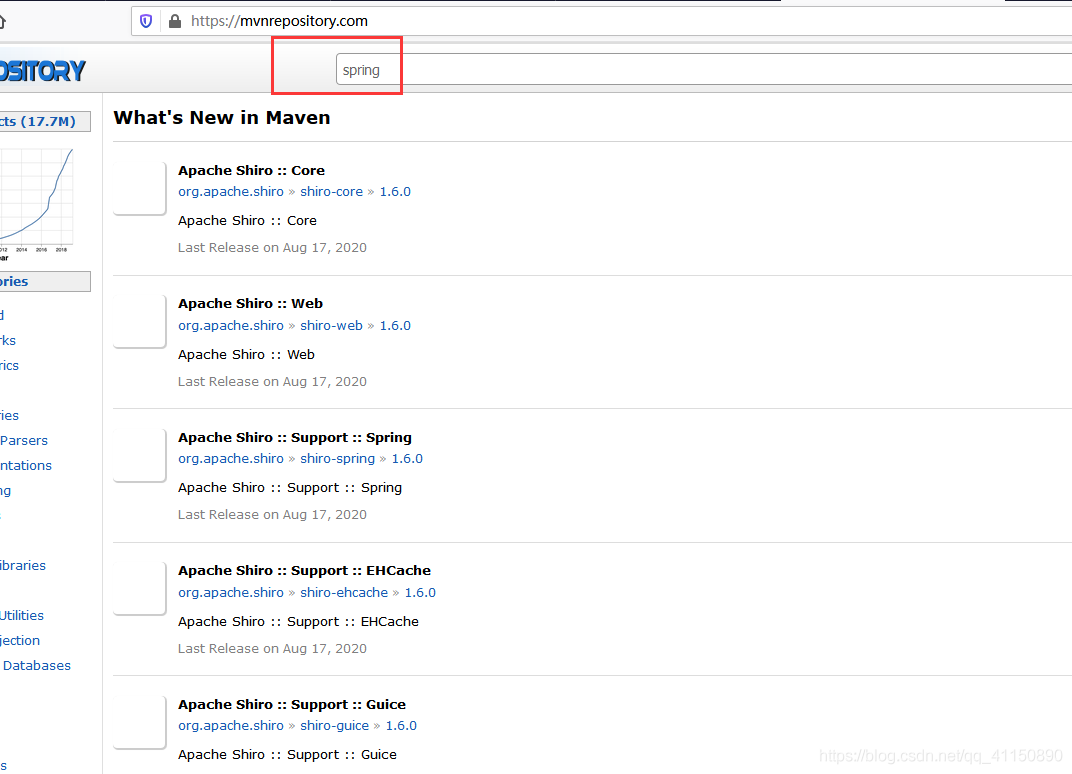
Task: Open the org.apache.shiro group link under Support :: Guice
Action: pos(231,726)
